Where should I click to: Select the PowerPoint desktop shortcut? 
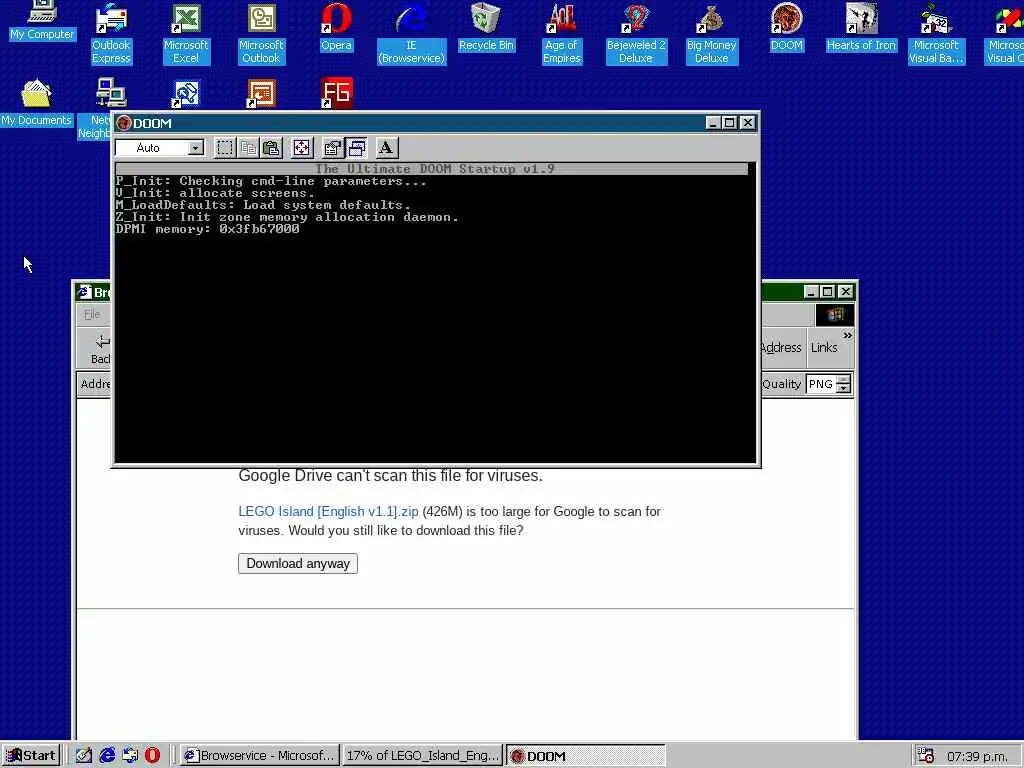(x=261, y=93)
